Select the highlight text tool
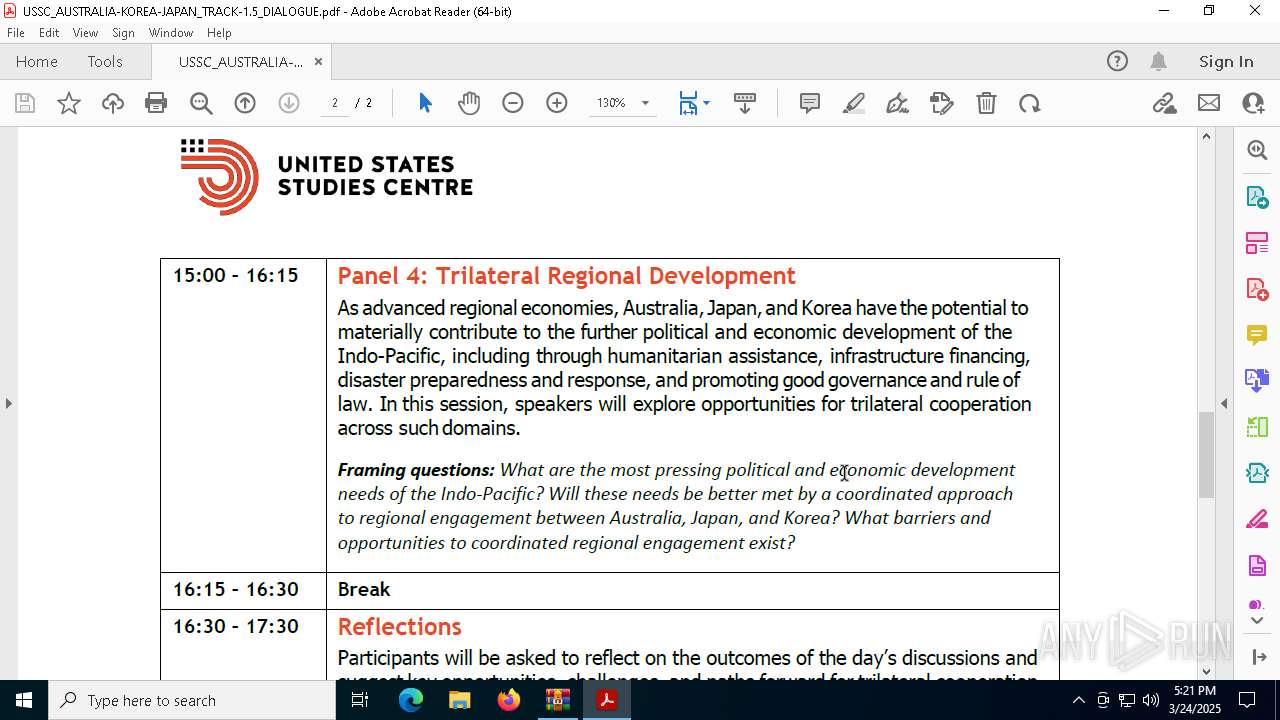The width and height of the screenshot is (1280, 720). point(854,103)
